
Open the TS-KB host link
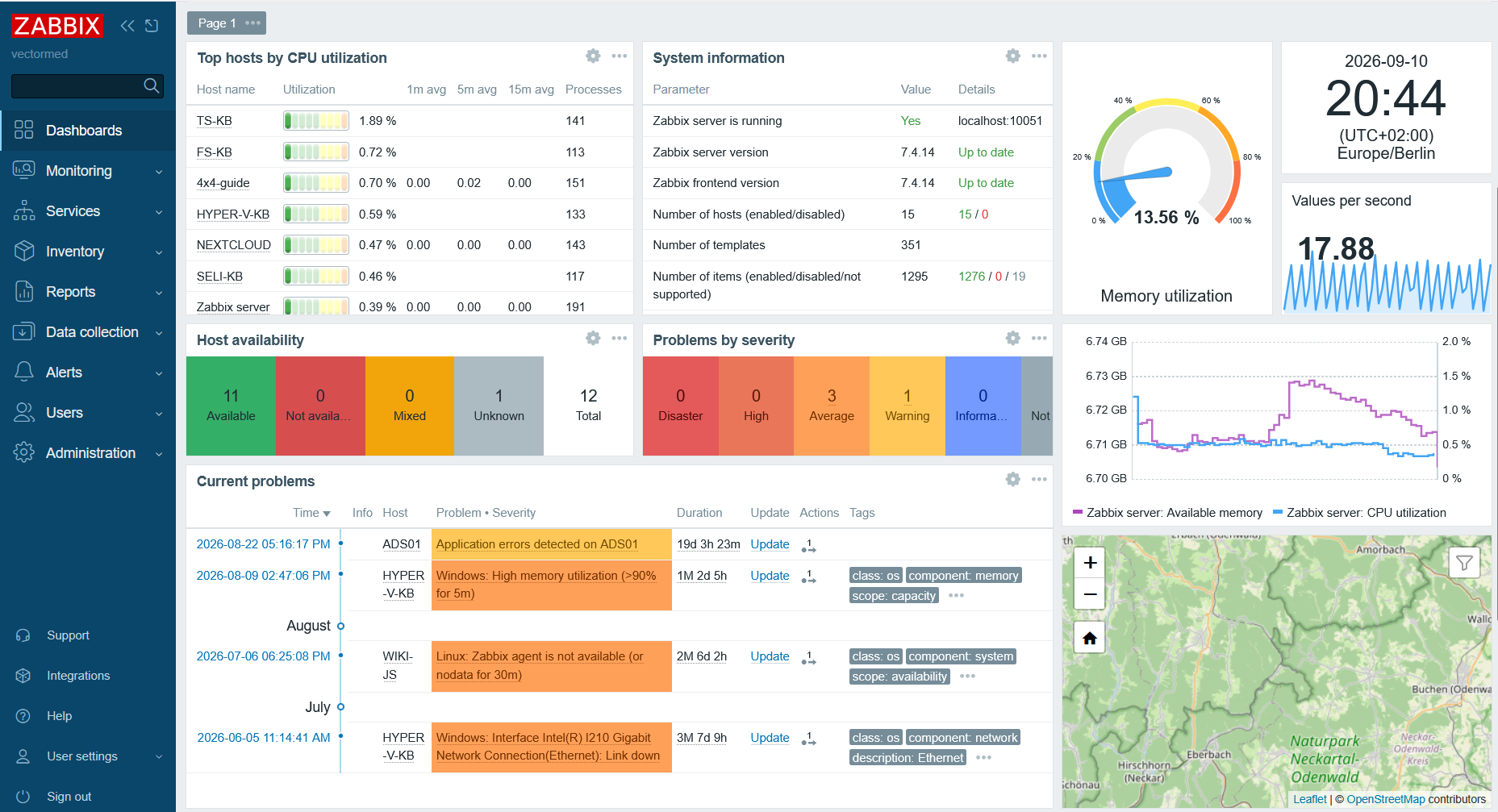(214, 121)
